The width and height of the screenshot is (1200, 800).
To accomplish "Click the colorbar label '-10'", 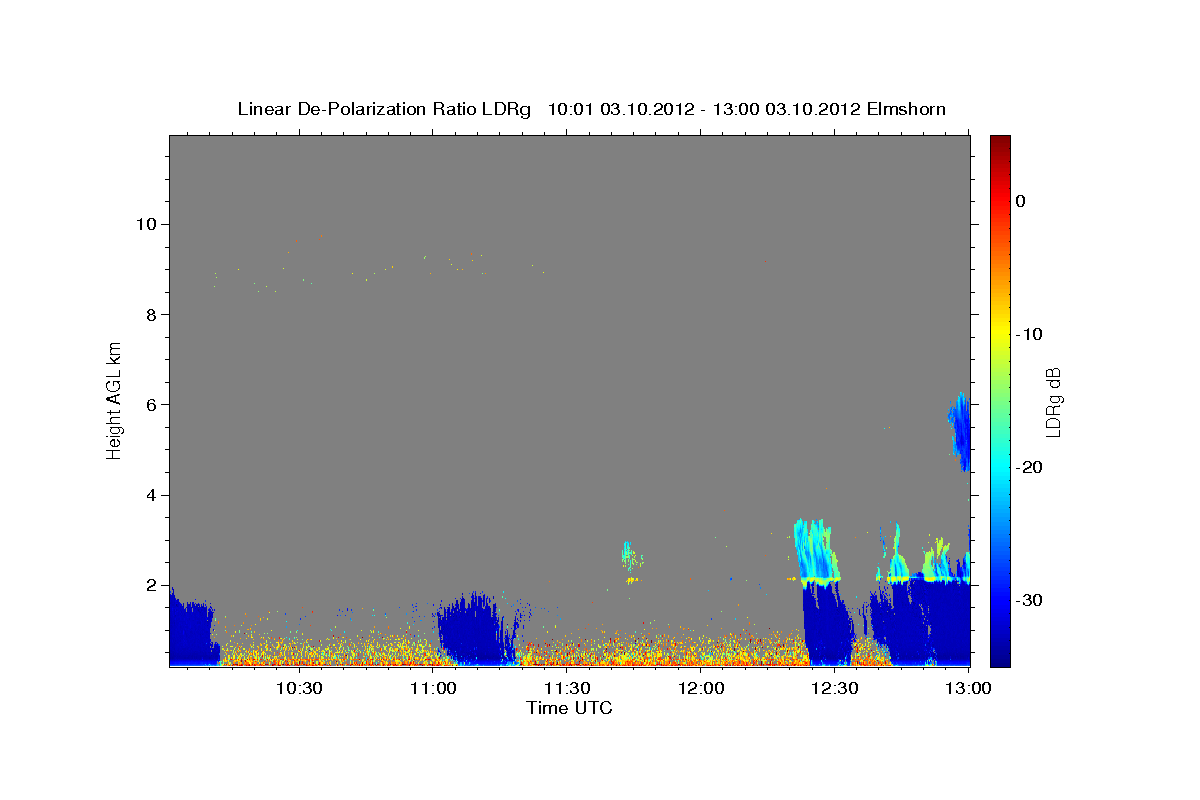I will pyautogui.click(x=1030, y=334).
